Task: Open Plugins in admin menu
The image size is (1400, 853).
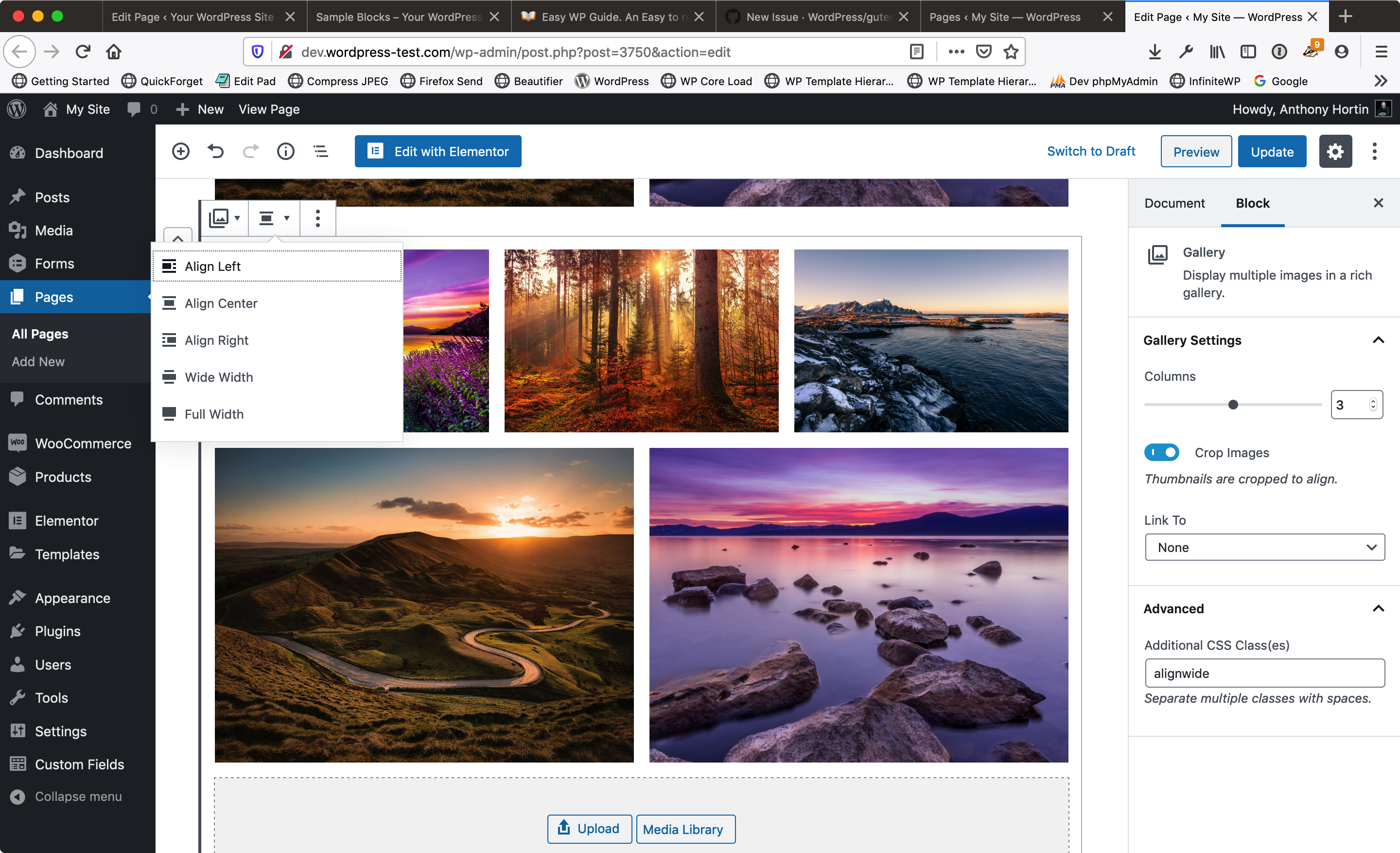Action: click(x=57, y=631)
